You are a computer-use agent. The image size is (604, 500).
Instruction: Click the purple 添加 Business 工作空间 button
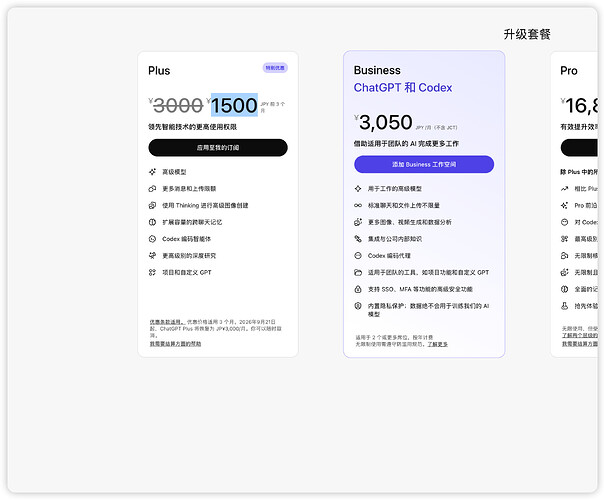coord(424,164)
